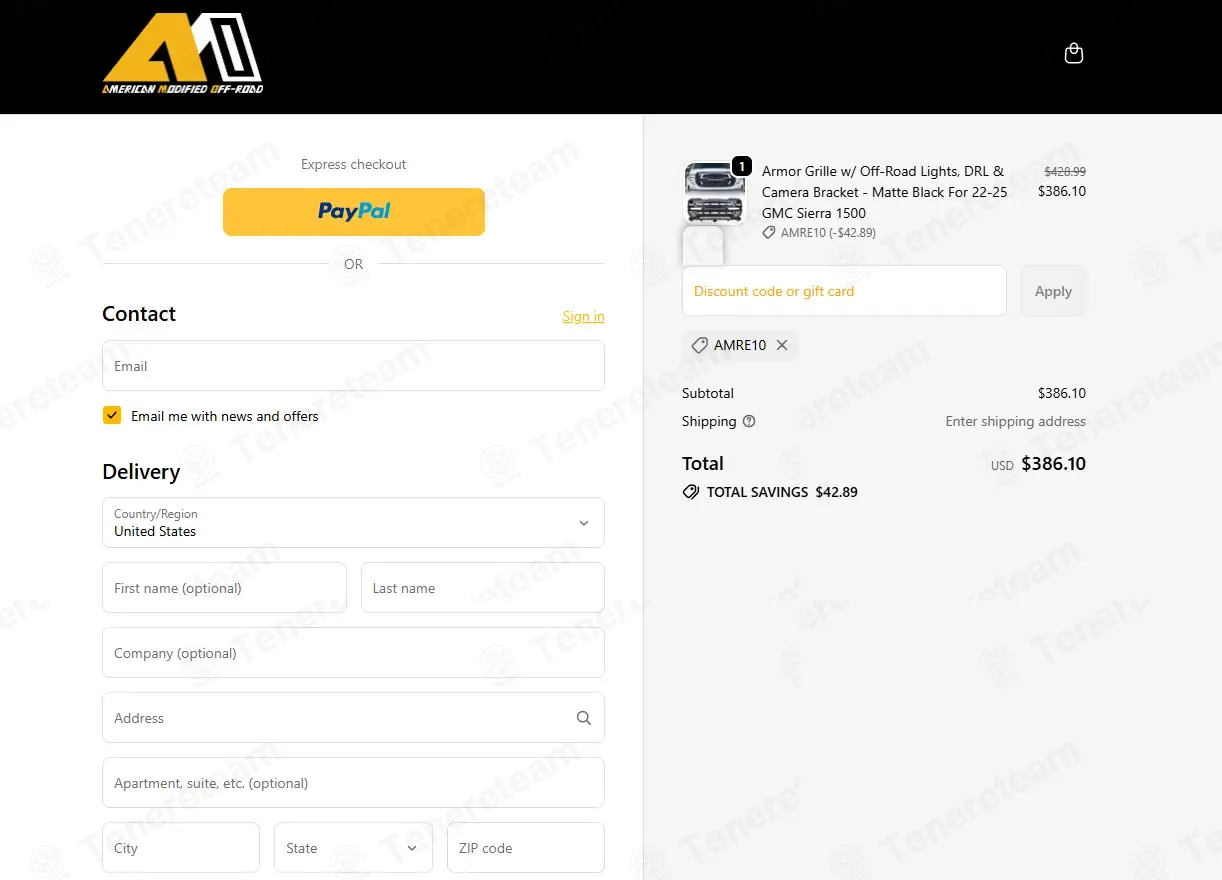Focus the Email input field
1222x880 pixels.
(x=353, y=366)
